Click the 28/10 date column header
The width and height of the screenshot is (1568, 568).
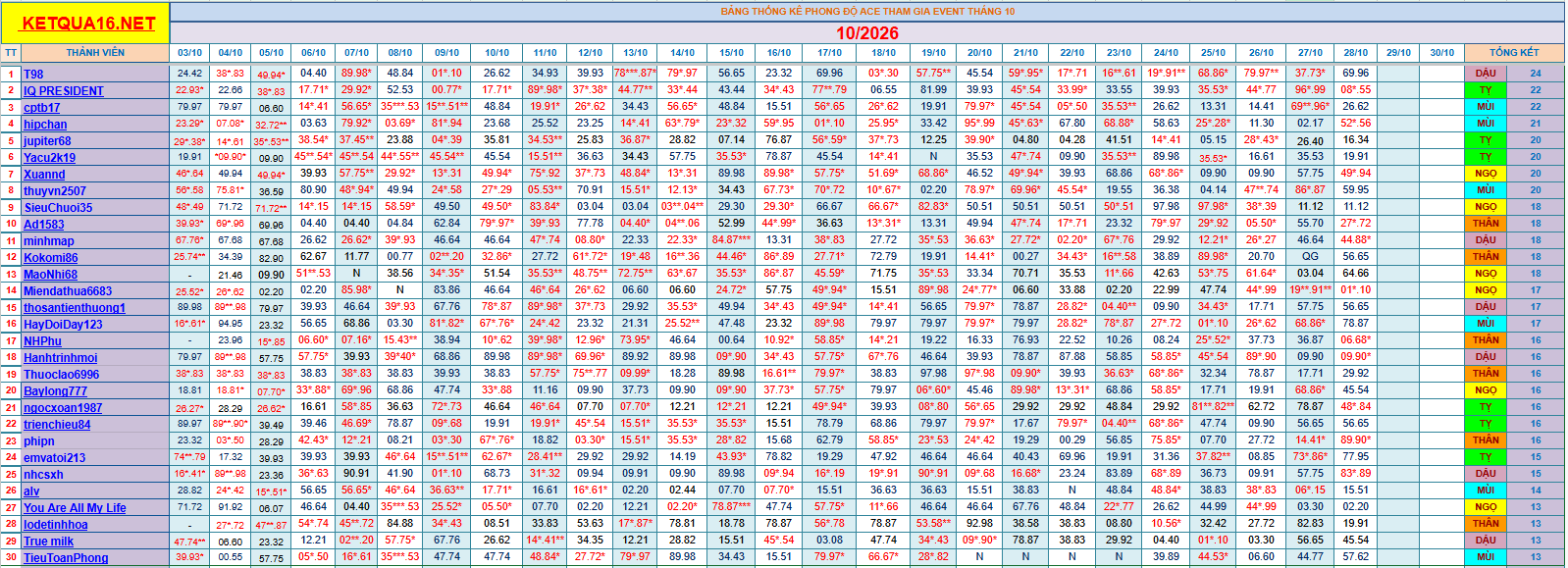(1356, 53)
